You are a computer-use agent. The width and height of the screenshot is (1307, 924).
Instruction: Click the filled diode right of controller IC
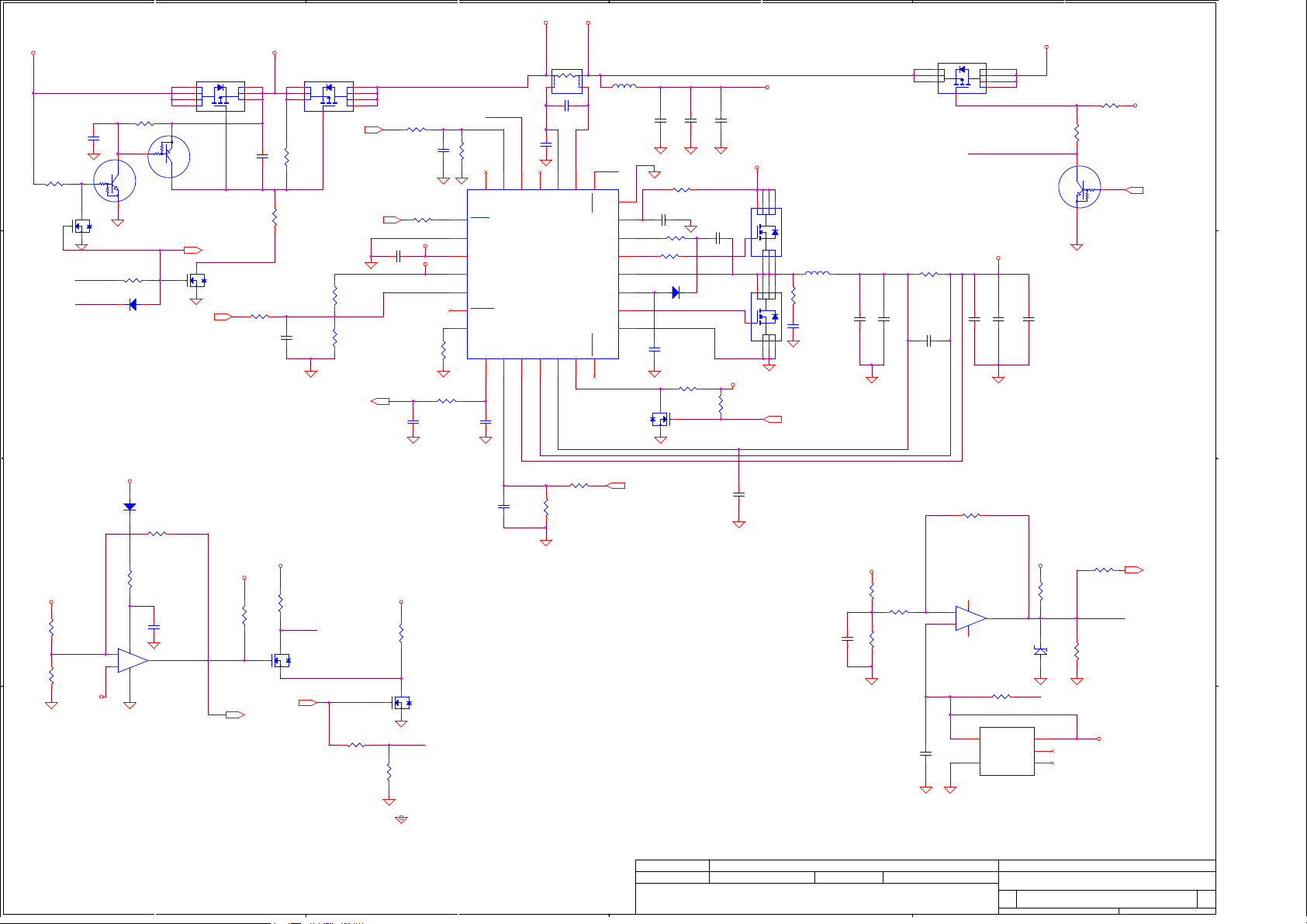[676, 292]
